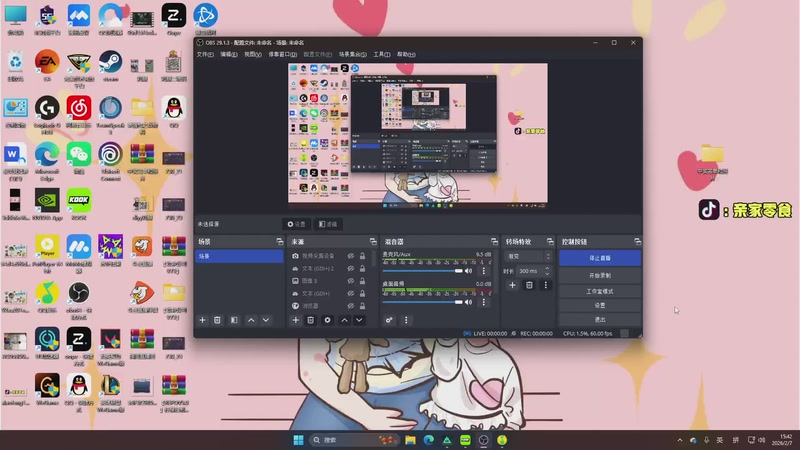
Task: Click the 退出 exit button in OBS controls
Action: coord(600,319)
